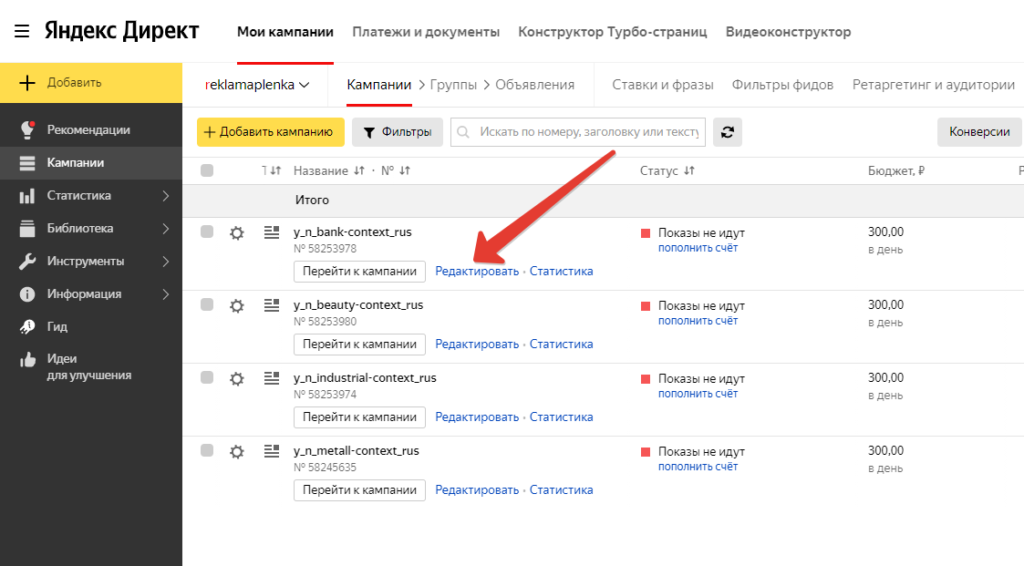Viewport: 1024px width, 566px height.
Task: Click the Гид rocket icon
Action: pyautogui.click(x=27, y=326)
